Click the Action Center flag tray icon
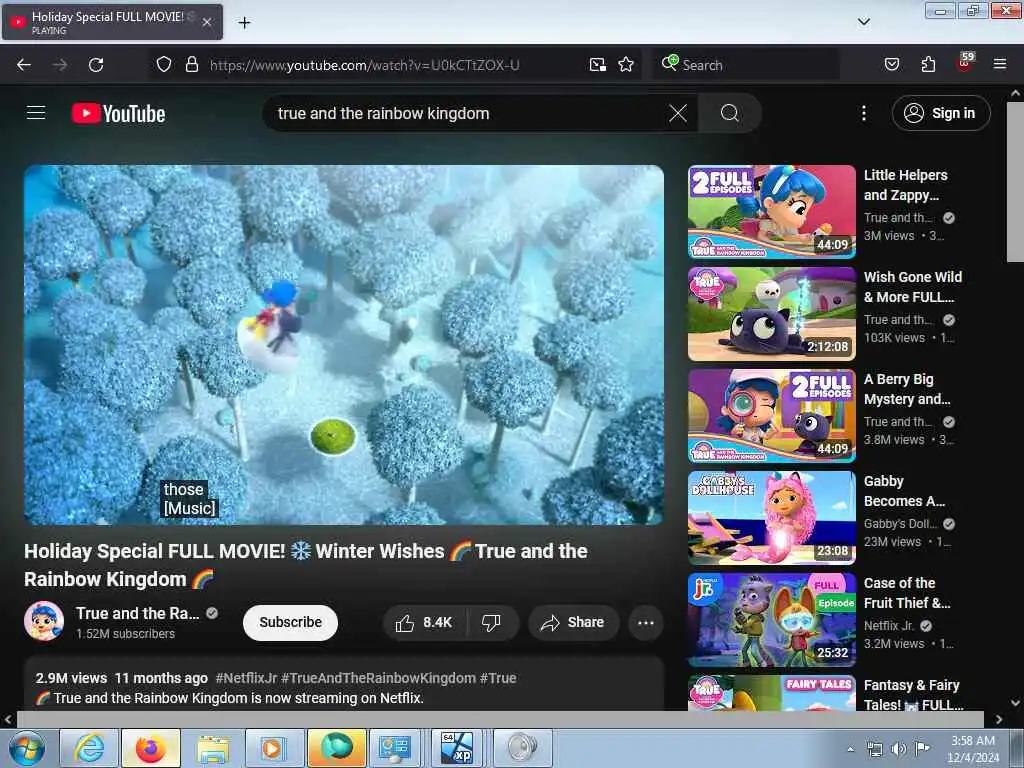1024x768 pixels. [x=922, y=748]
